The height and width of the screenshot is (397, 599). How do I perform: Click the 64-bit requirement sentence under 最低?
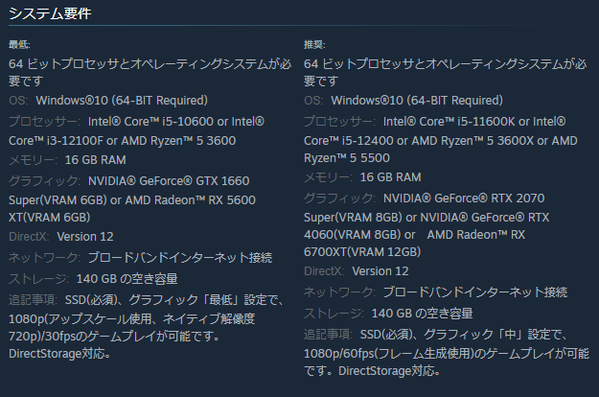click(x=150, y=72)
